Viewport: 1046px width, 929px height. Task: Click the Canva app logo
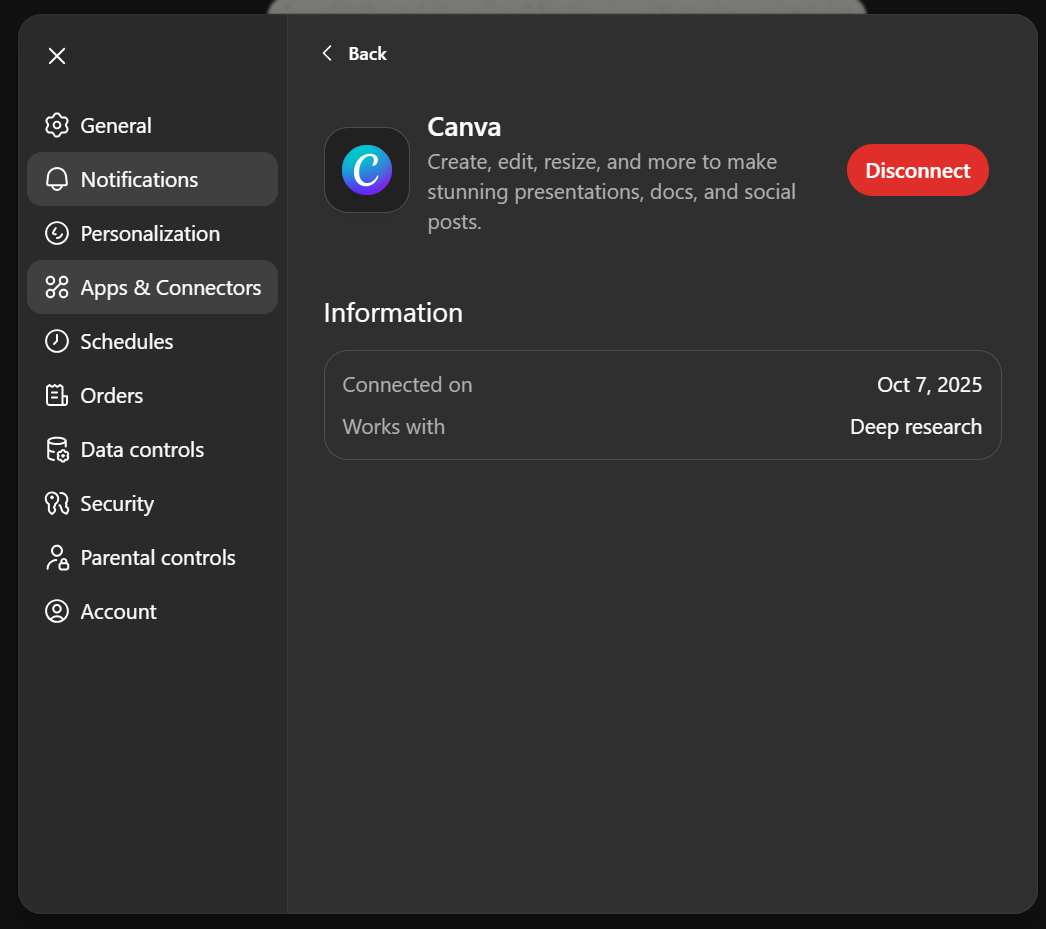click(367, 170)
